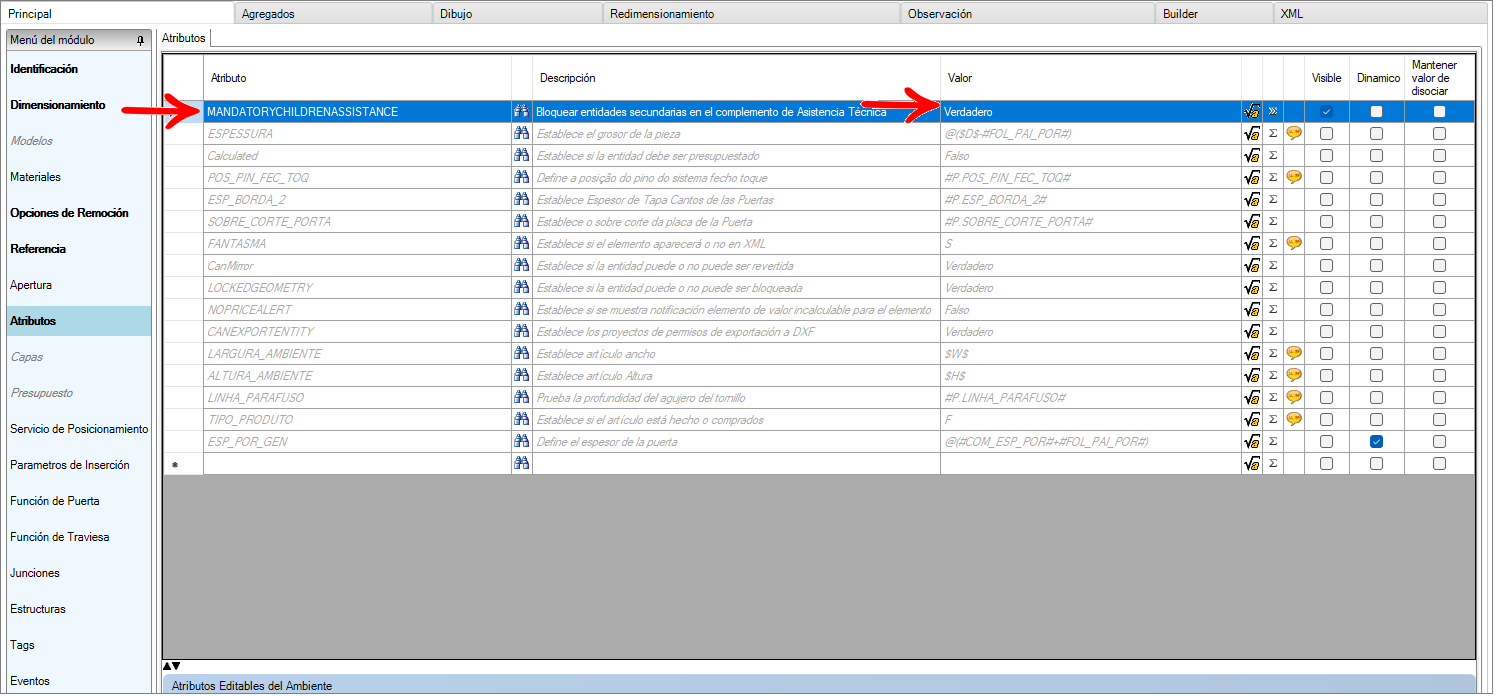Click sigma icon in NOPRICEALERT row
Viewport: 1496px width, 696px height.
point(1273,310)
